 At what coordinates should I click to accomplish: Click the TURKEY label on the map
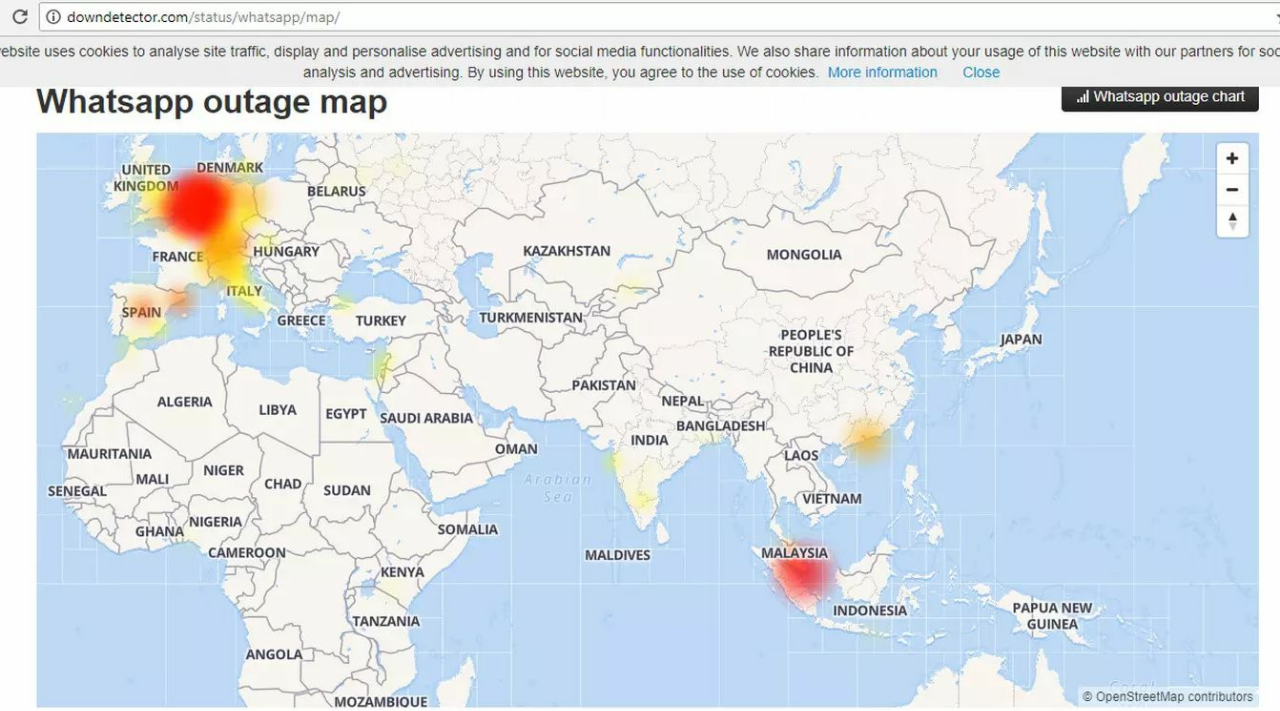click(381, 321)
